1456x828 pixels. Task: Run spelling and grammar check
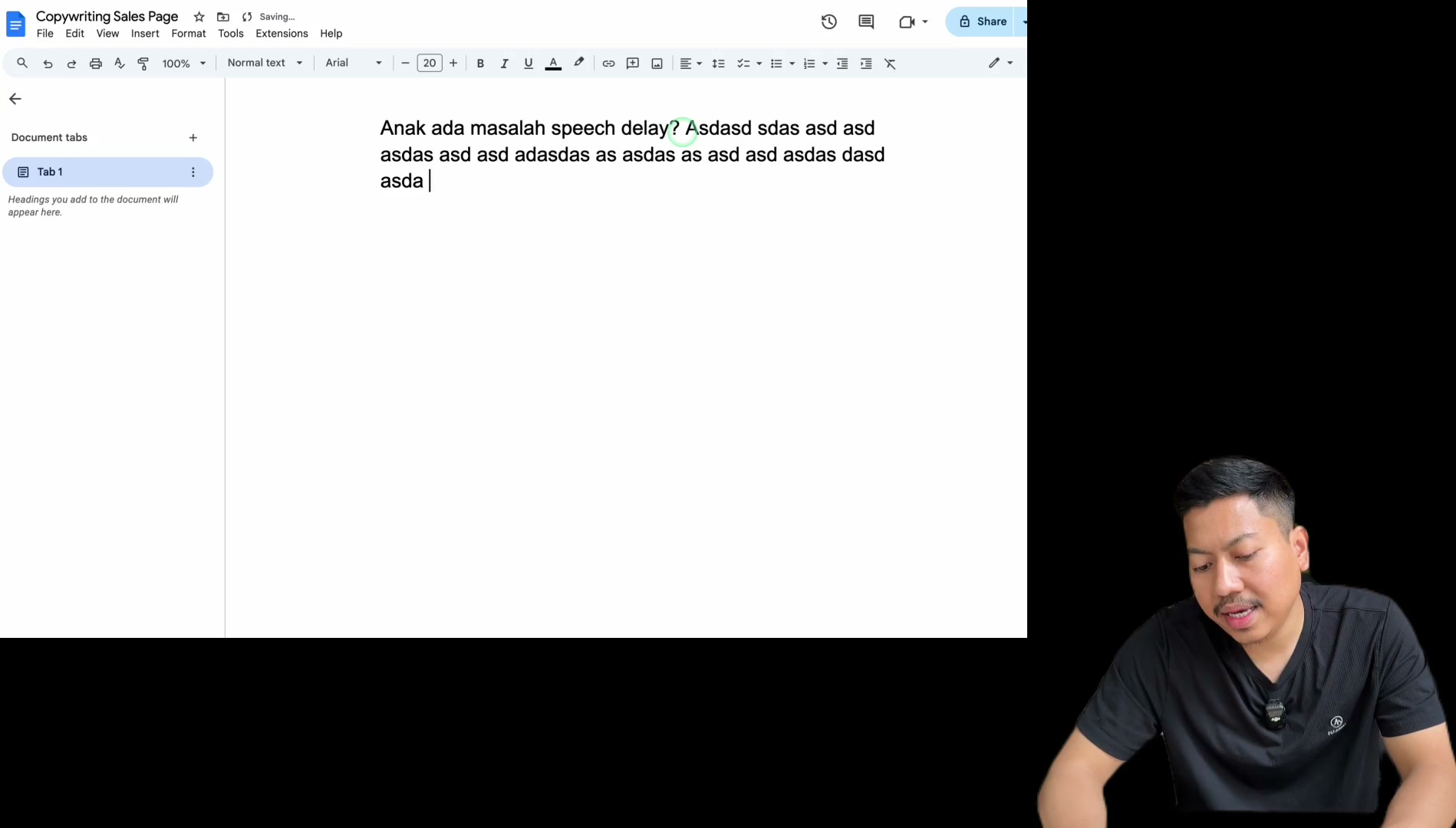[x=120, y=64]
